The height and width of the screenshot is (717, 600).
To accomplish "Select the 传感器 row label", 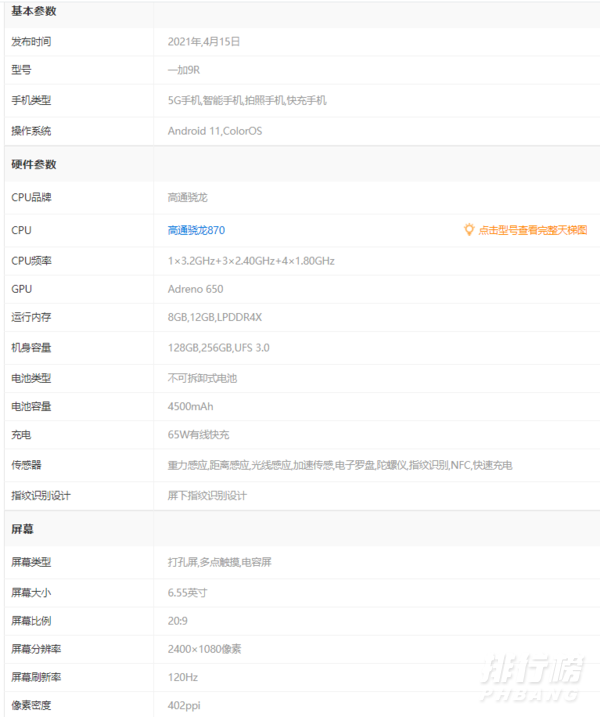I will [26, 465].
